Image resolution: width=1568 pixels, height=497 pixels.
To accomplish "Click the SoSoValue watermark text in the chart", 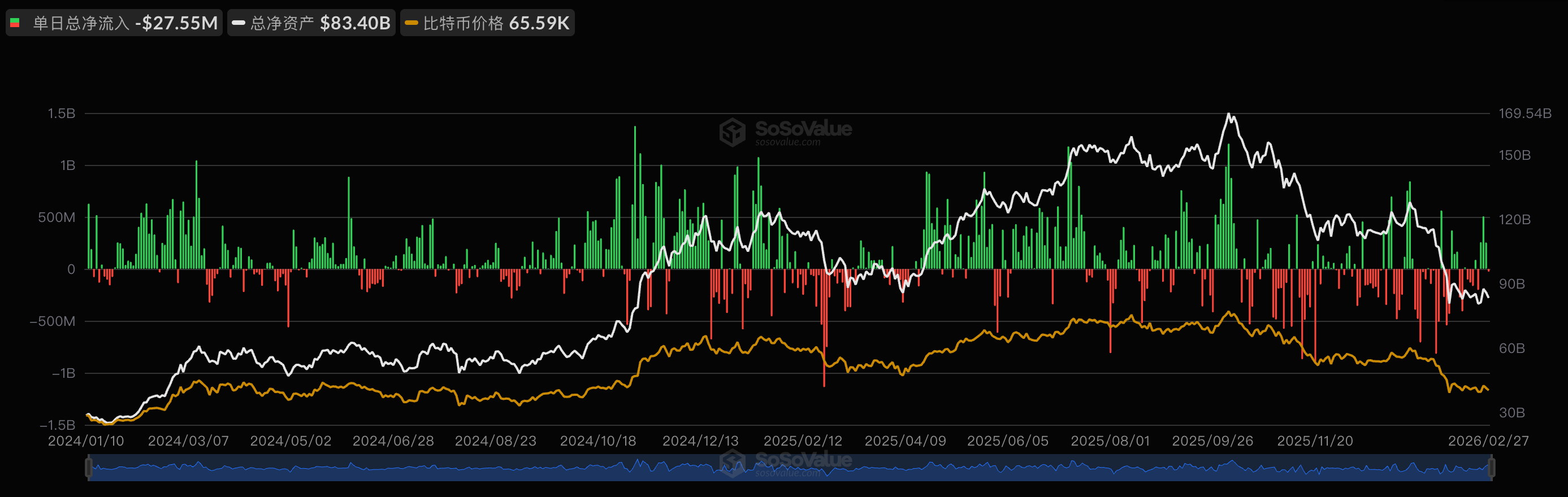I will pos(803,129).
